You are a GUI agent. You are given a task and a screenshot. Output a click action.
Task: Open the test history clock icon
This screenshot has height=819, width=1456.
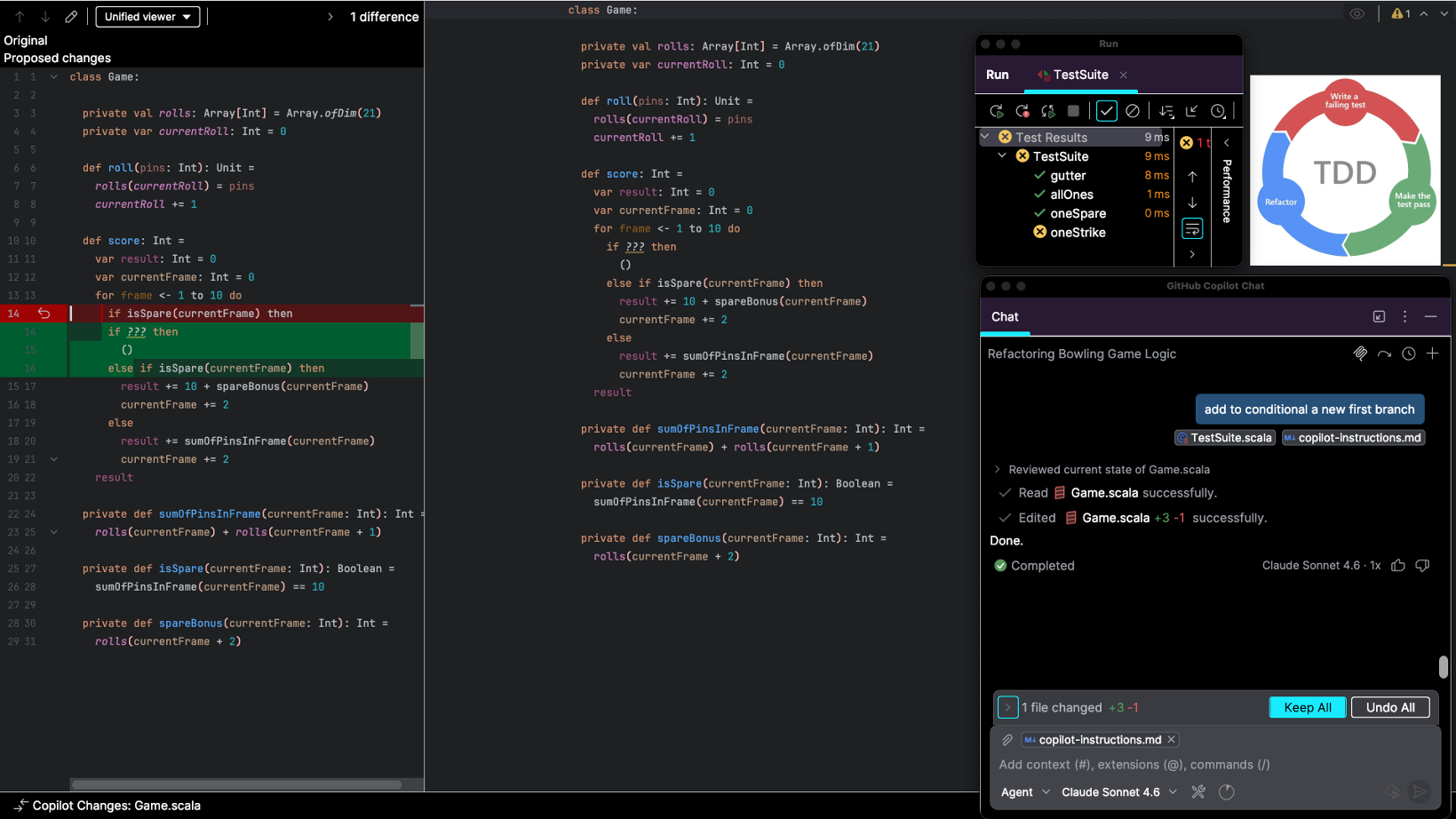click(1218, 111)
